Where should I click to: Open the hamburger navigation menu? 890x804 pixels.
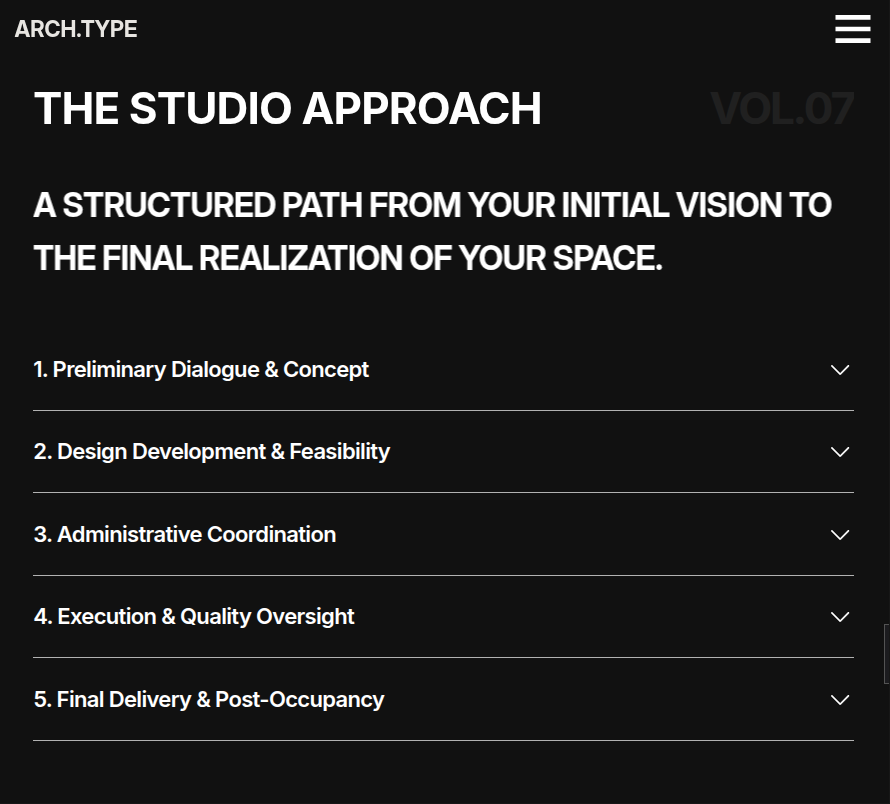pyautogui.click(x=853, y=29)
